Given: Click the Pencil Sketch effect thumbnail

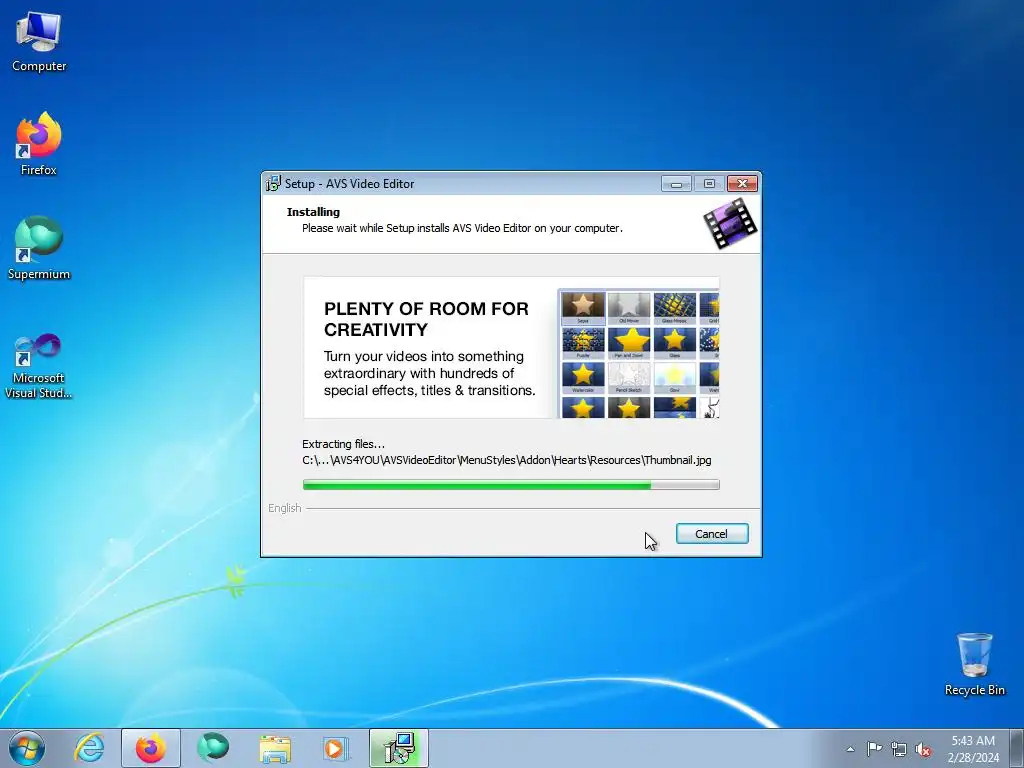Looking at the screenshot, I should click(629, 377).
